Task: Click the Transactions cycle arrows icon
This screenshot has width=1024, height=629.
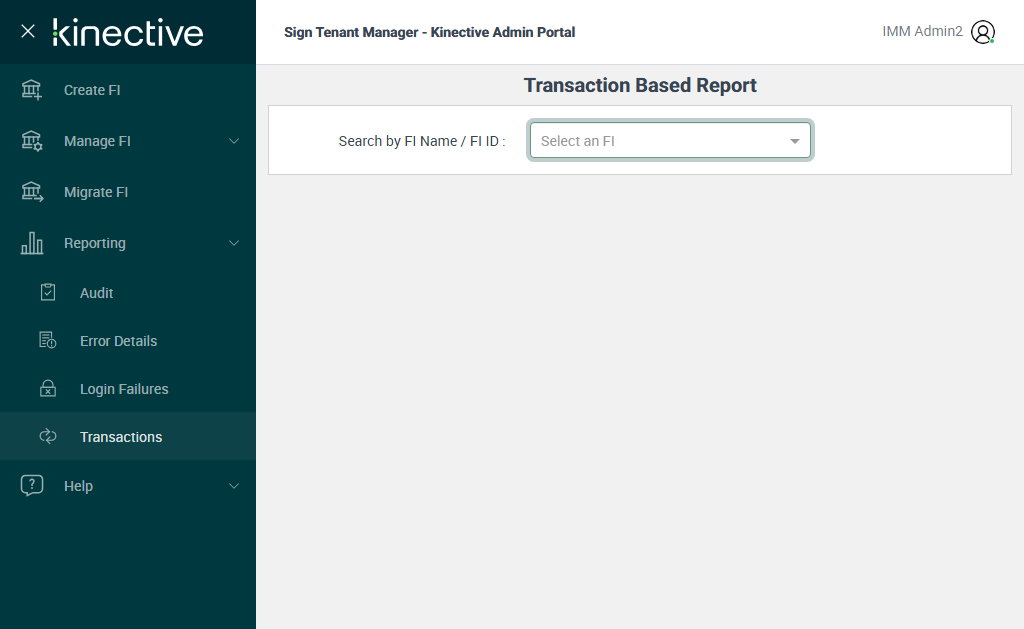Action: point(48,436)
